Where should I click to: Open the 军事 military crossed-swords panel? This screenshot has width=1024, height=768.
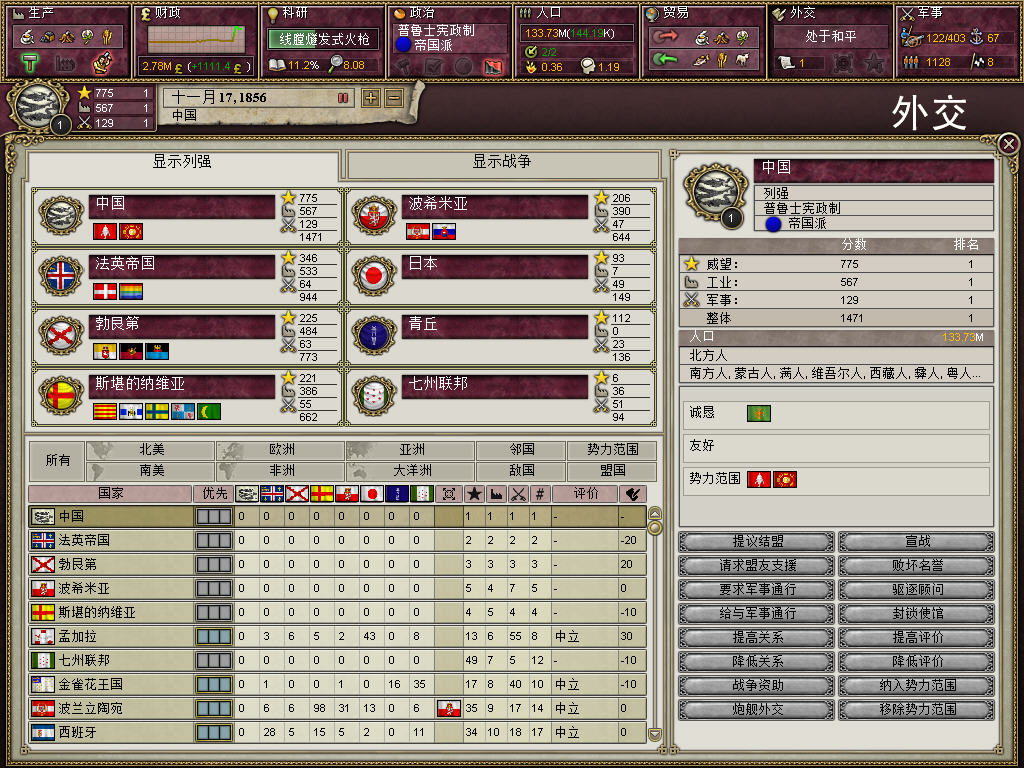click(907, 13)
